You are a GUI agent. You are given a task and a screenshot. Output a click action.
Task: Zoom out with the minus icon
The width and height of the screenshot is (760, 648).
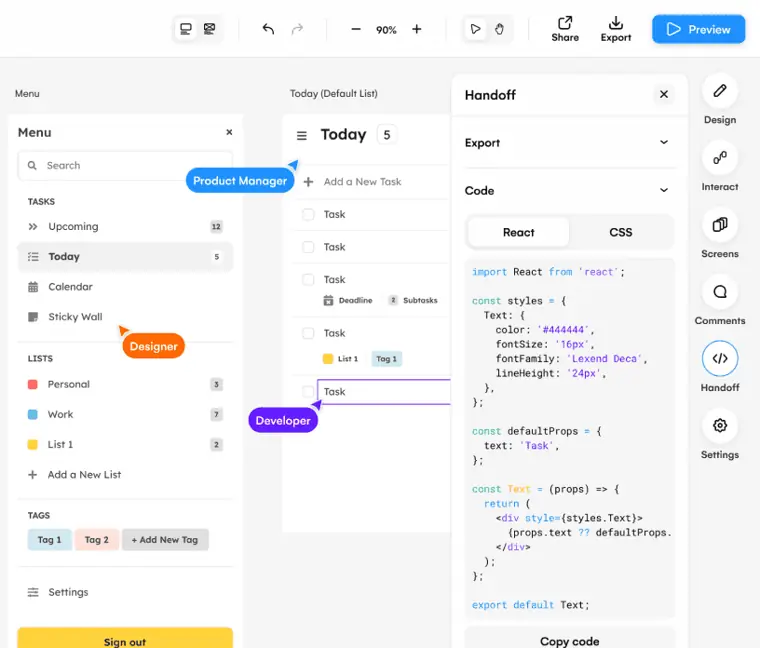click(356, 29)
